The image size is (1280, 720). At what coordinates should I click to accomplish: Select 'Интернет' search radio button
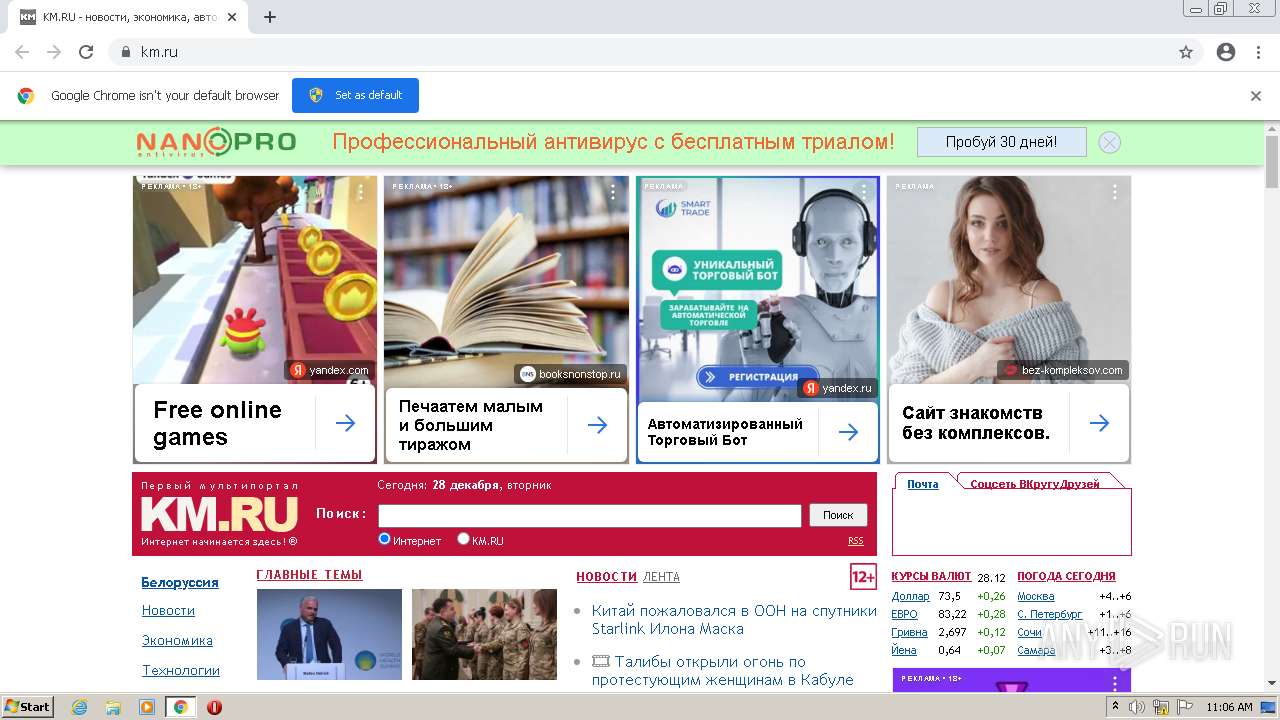tap(384, 539)
